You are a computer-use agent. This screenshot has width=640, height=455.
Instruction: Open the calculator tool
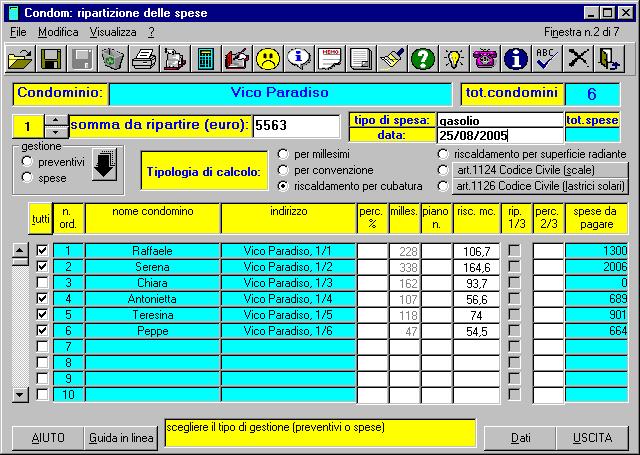click(x=206, y=59)
